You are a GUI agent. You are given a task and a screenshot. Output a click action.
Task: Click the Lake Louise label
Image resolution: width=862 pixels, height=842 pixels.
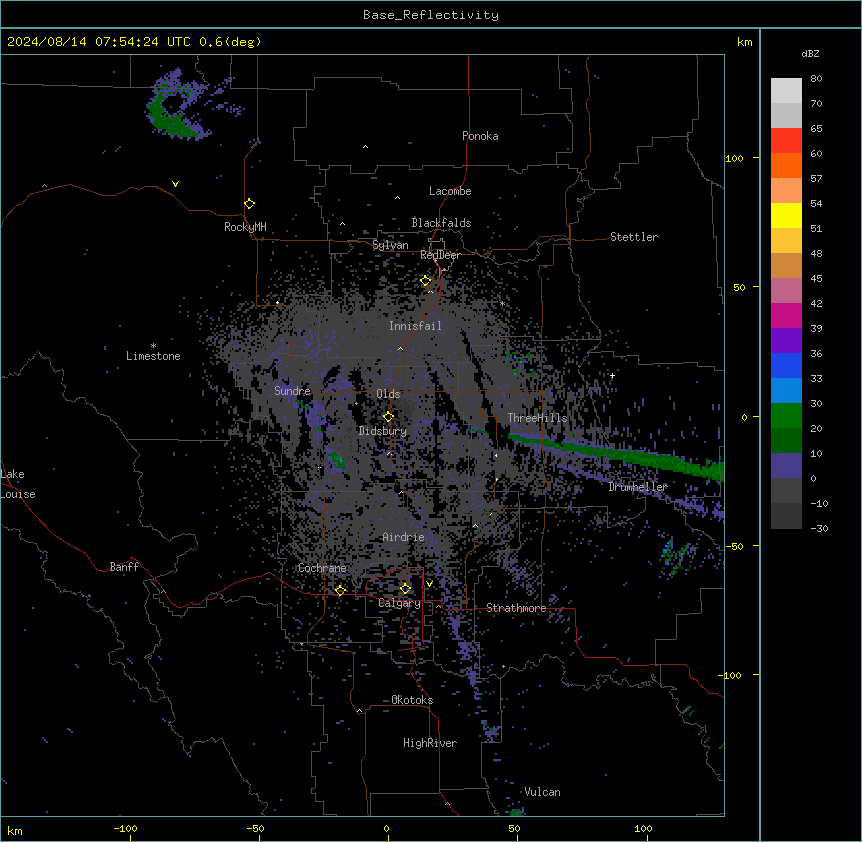[18, 484]
